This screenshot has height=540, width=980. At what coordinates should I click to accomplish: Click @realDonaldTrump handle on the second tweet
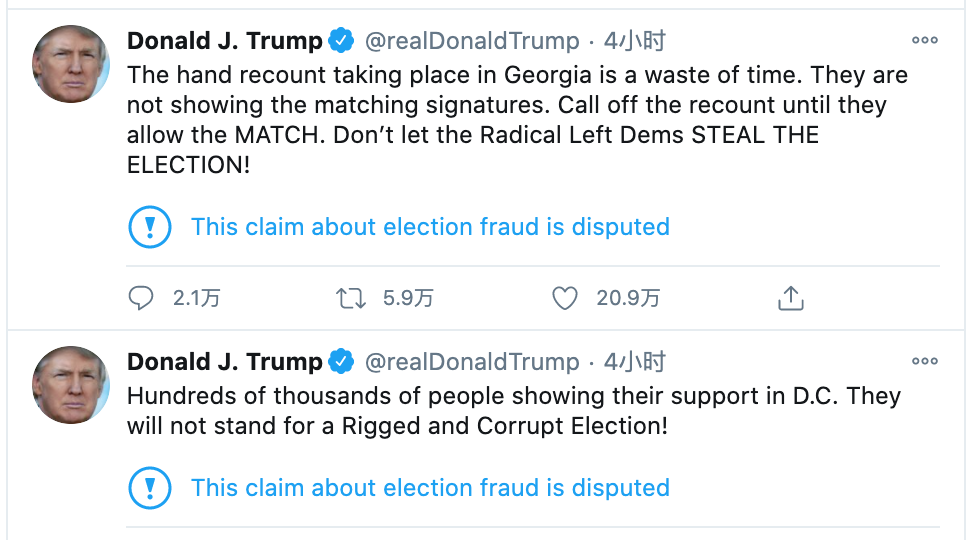(472, 361)
